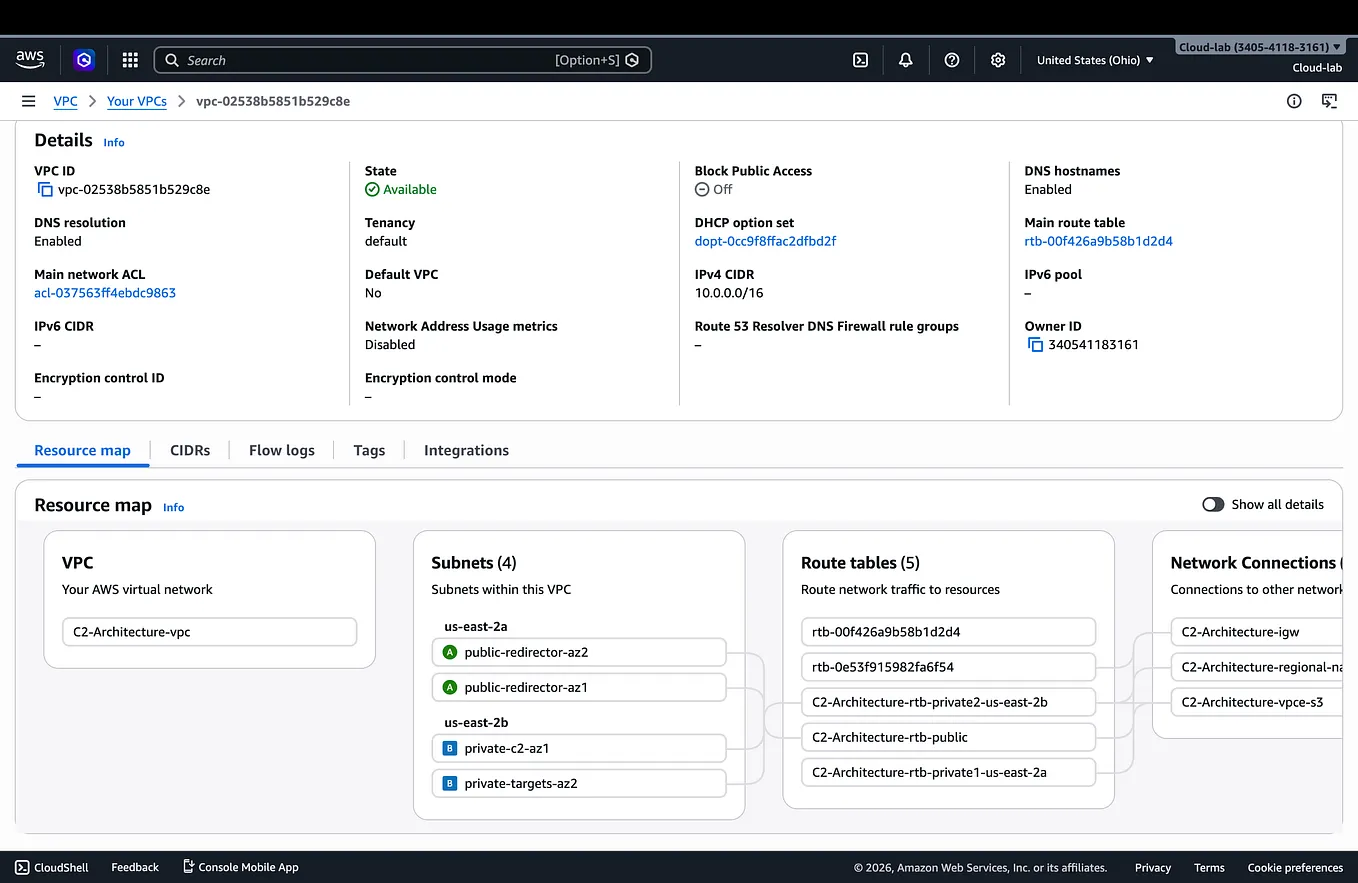This screenshot has width=1358, height=883.
Task: Open the Cloud-lab account dropdown
Action: [1260, 47]
